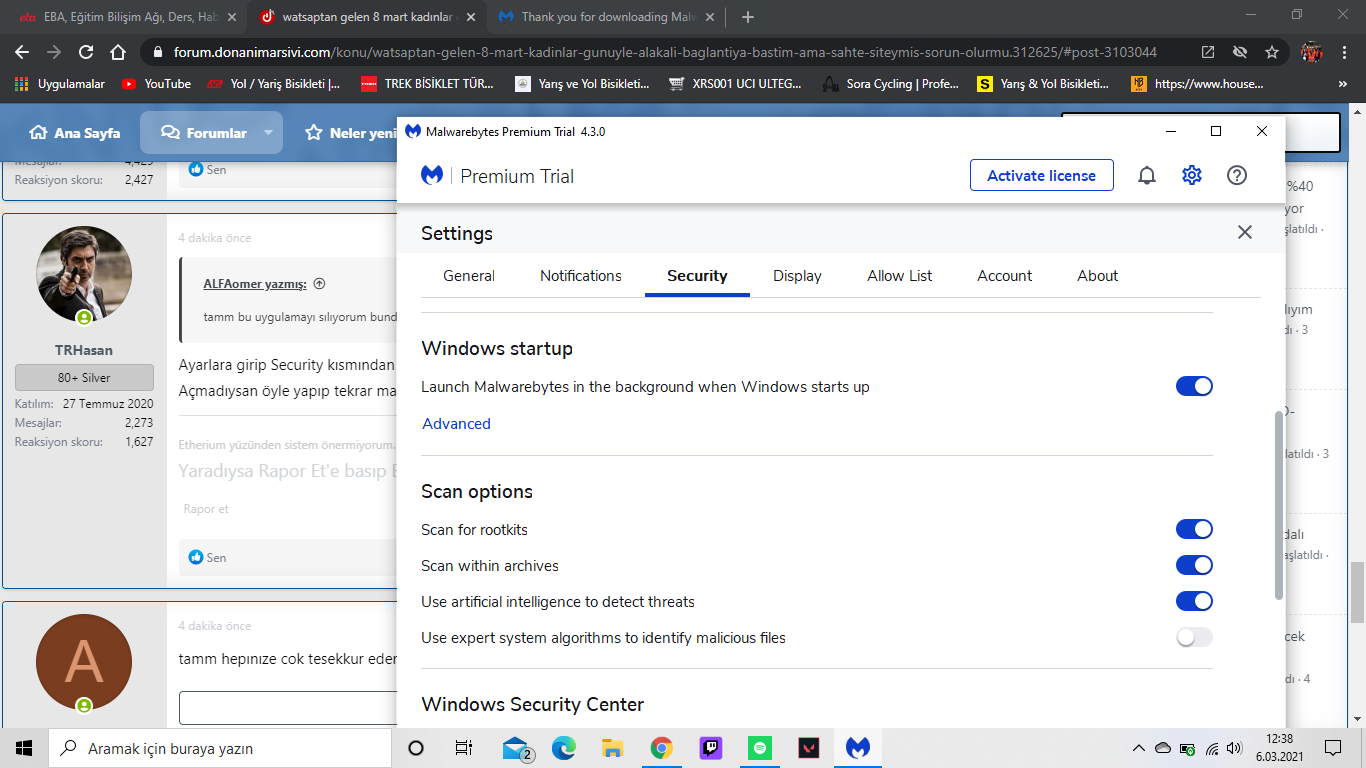Disable Scan for rootkits
This screenshot has height=768, width=1366.
[x=1194, y=529]
